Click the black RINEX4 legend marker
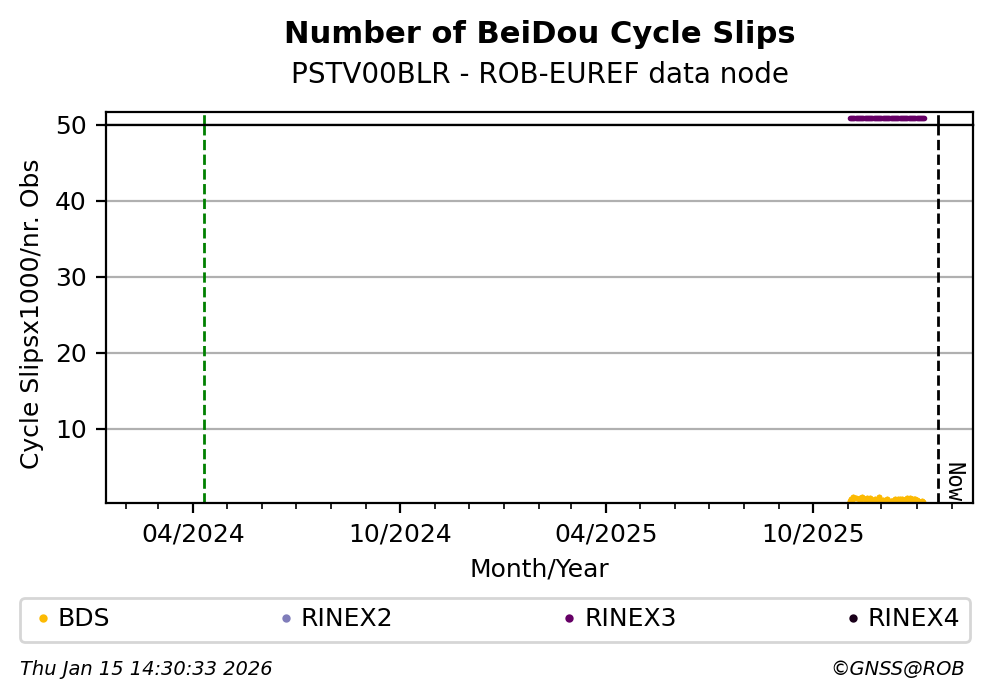 (853, 619)
